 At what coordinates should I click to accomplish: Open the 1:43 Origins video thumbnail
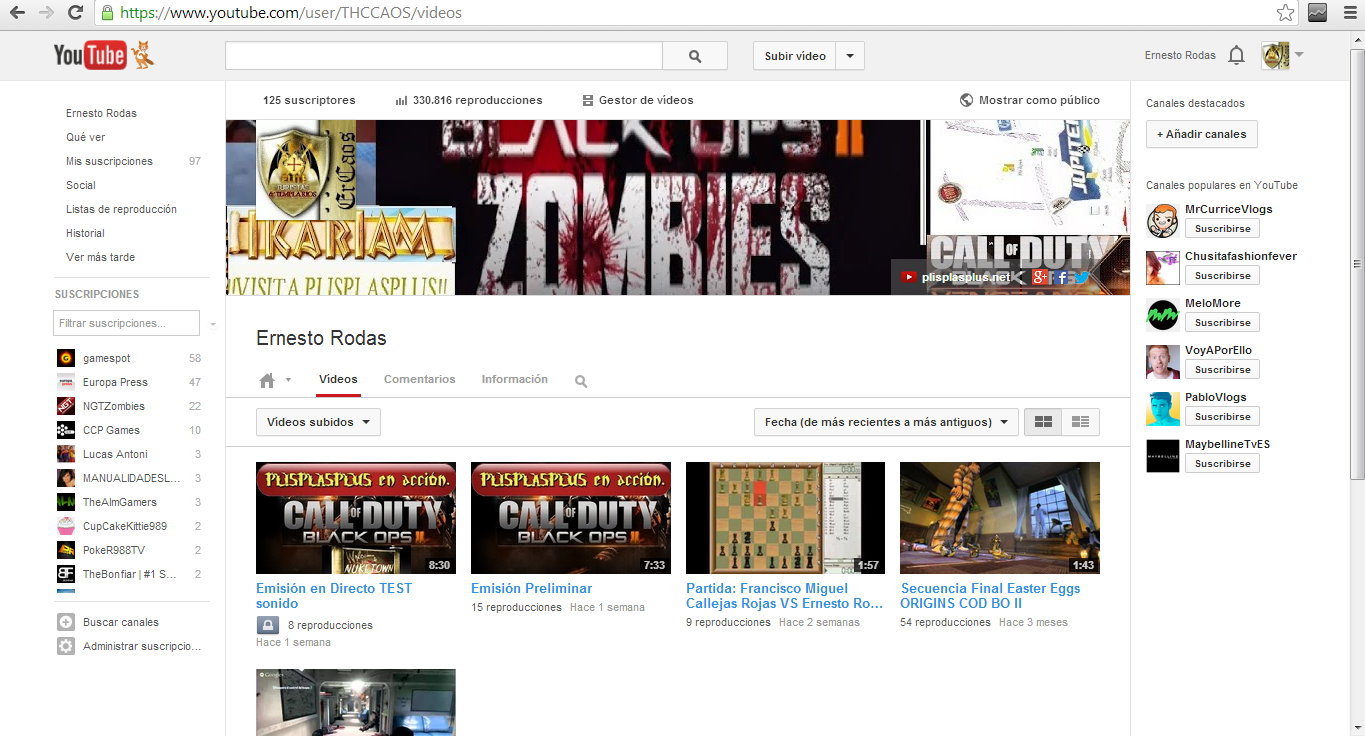(x=1000, y=518)
